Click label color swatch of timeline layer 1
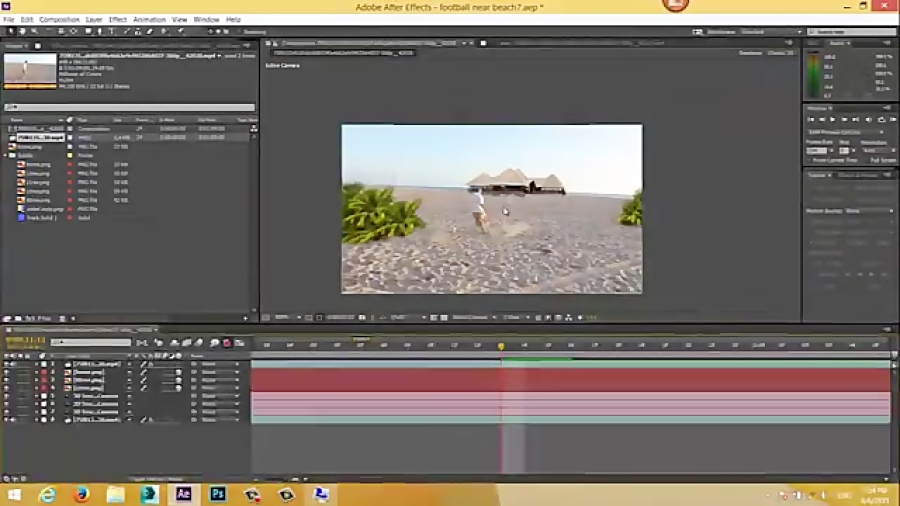 click(x=44, y=364)
